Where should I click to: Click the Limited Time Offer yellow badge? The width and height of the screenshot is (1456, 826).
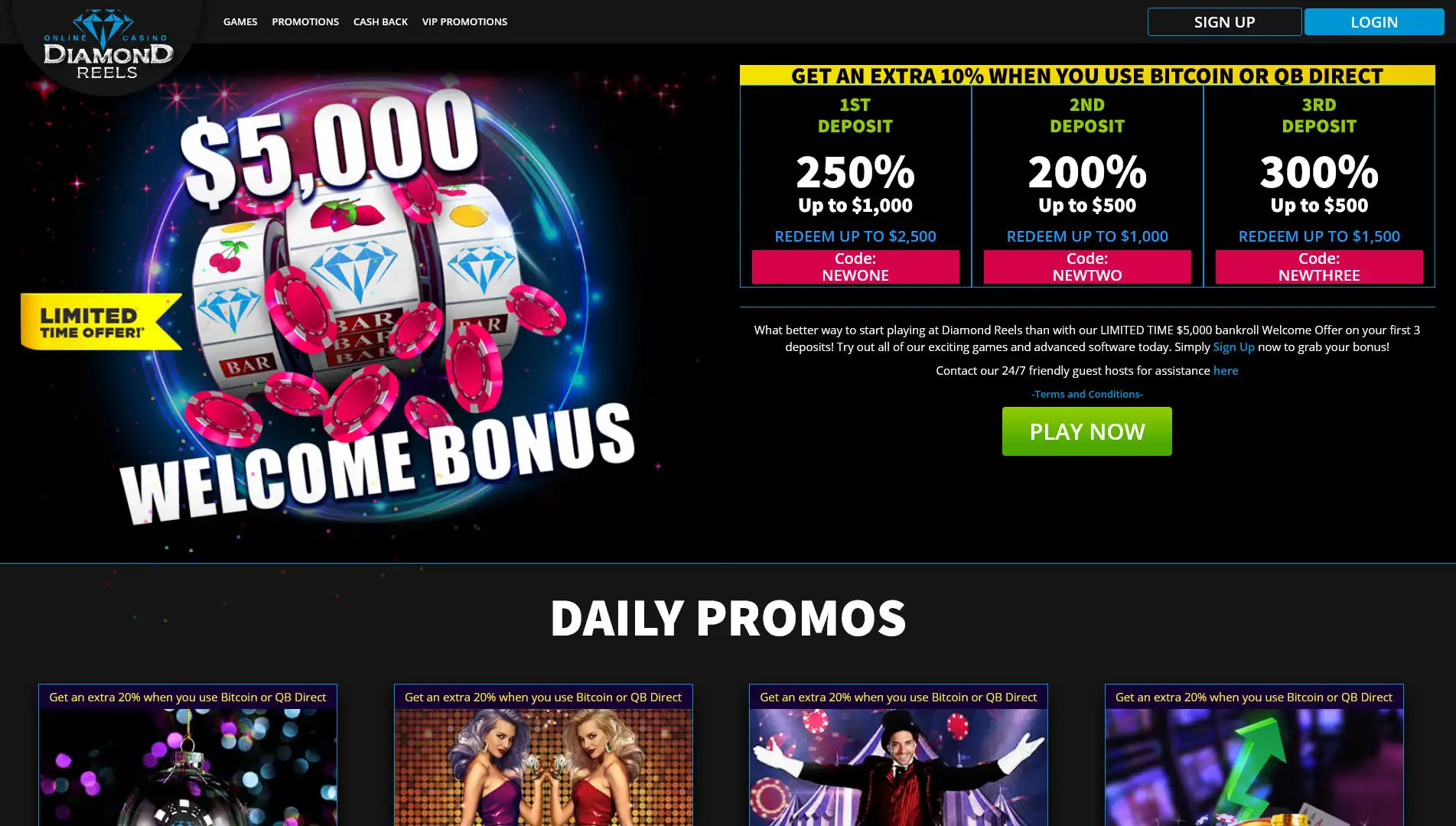click(x=101, y=322)
